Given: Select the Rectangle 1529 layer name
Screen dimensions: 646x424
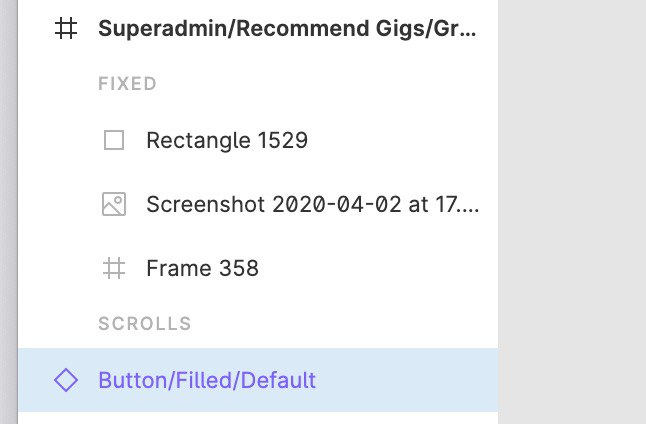Looking at the screenshot, I should (x=227, y=140).
